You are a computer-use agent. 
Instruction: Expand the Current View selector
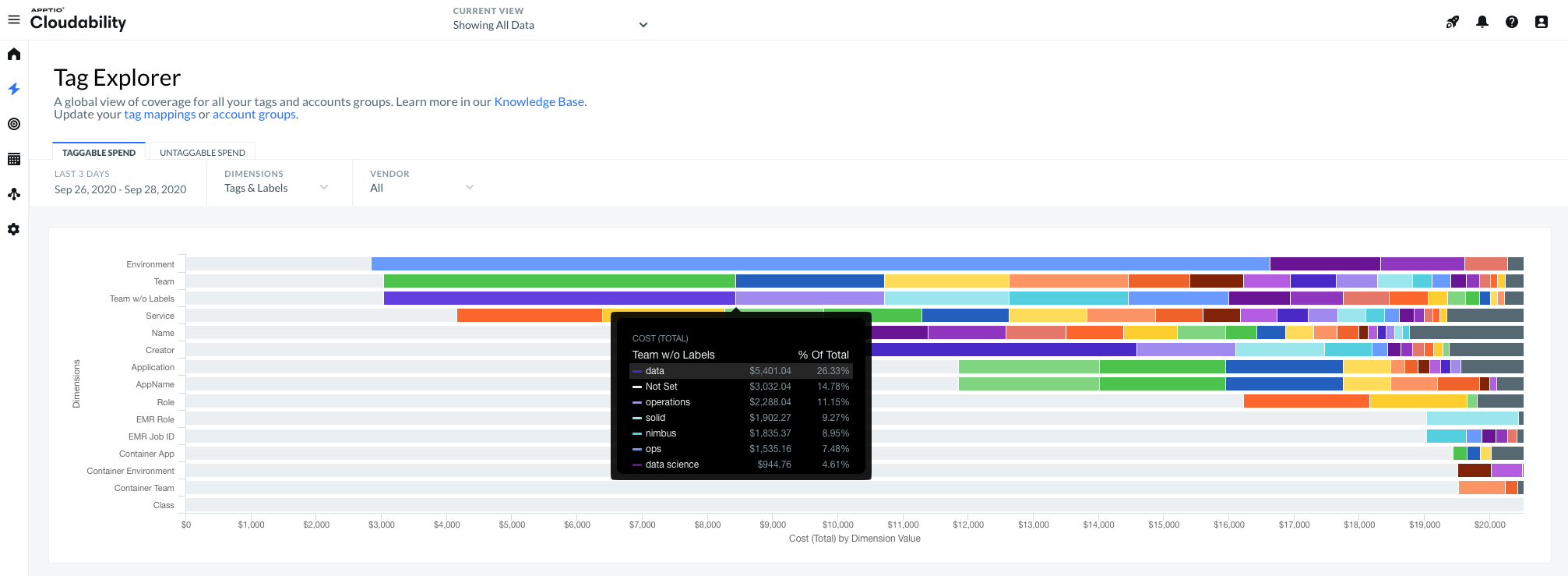click(x=550, y=25)
